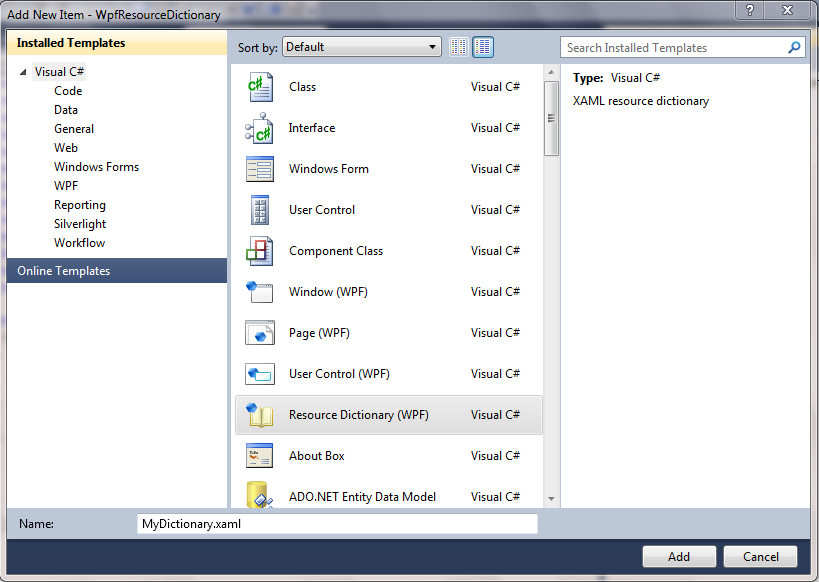The width and height of the screenshot is (819, 582).
Task: Click the User Control template name
Action: tap(322, 210)
